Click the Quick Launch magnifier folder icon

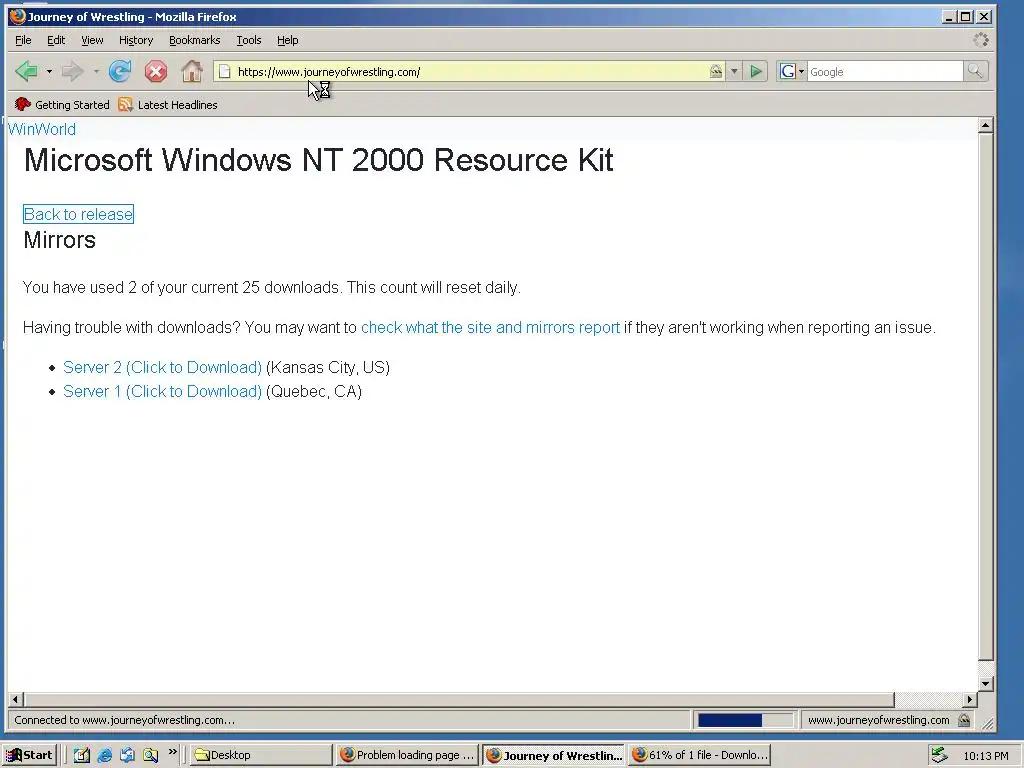[x=150, y=755]
